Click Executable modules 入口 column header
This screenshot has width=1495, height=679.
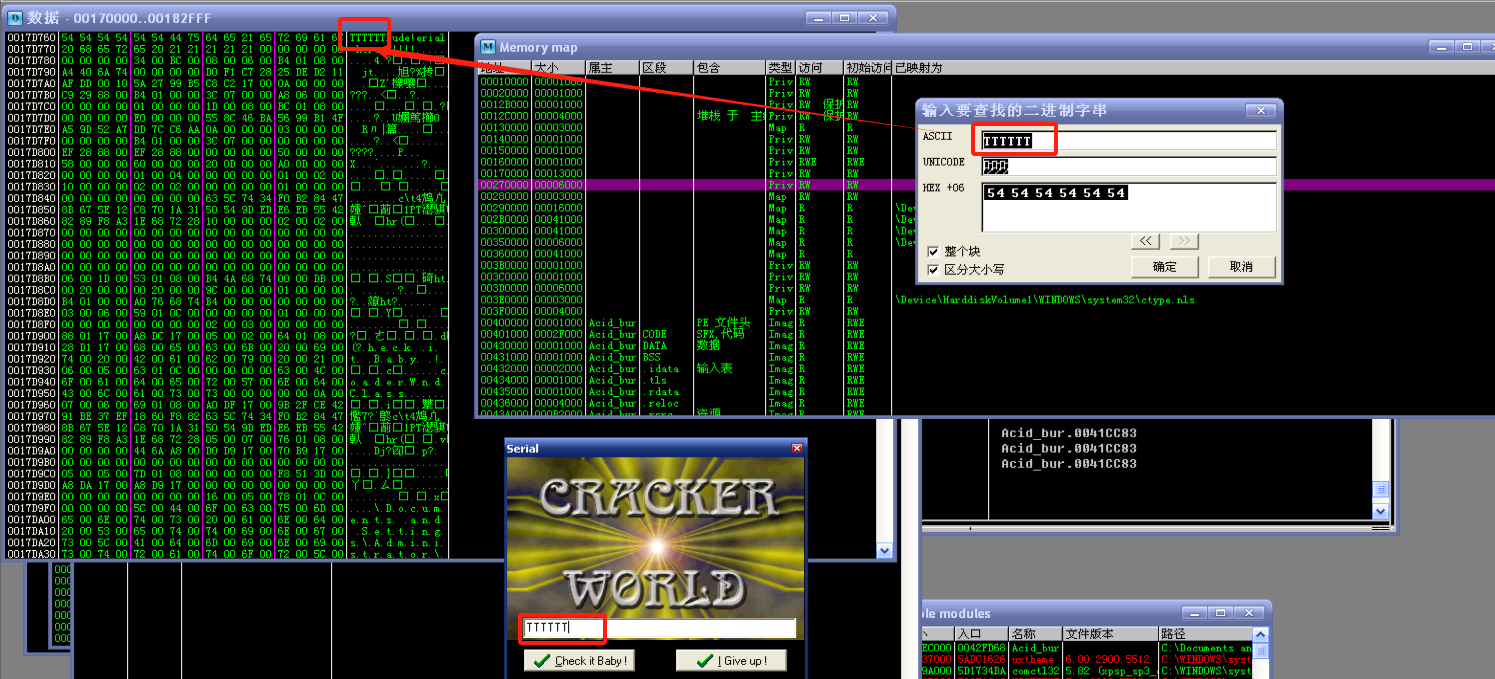[981, 634]
